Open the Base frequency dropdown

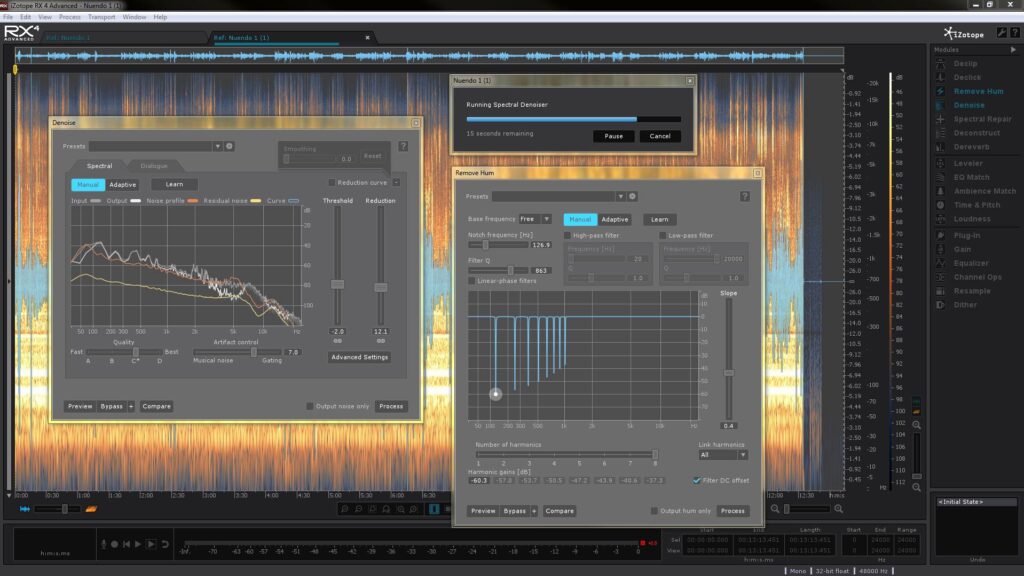[x=535, y=219]
